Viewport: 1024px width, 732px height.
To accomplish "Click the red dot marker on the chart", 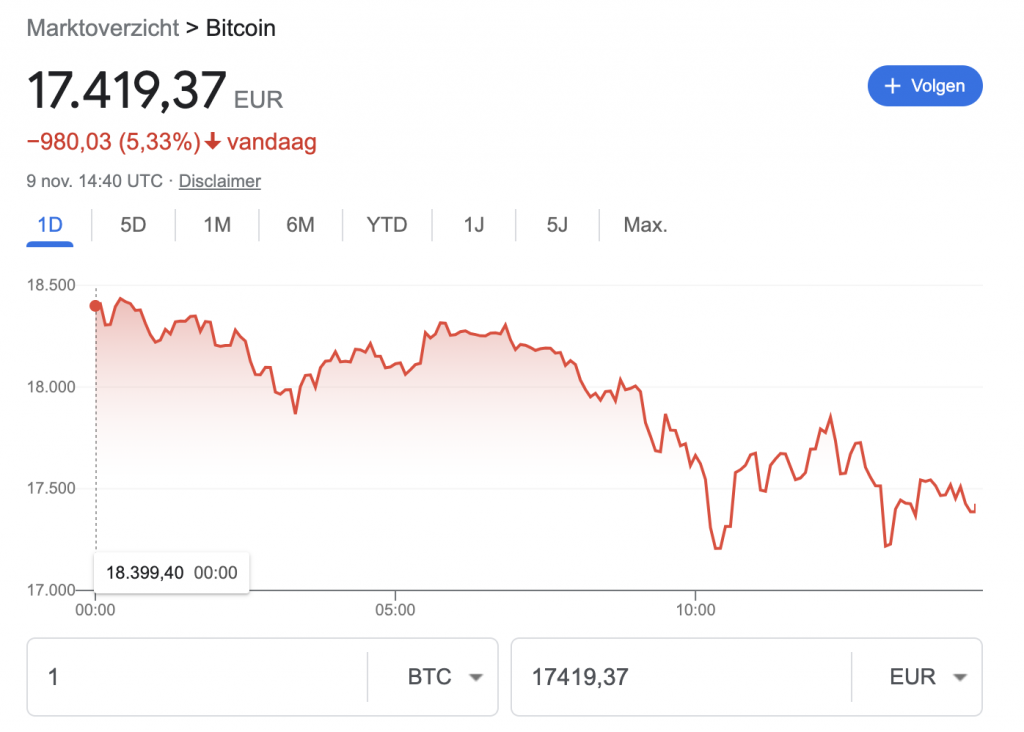I will [x=95, y=306].
